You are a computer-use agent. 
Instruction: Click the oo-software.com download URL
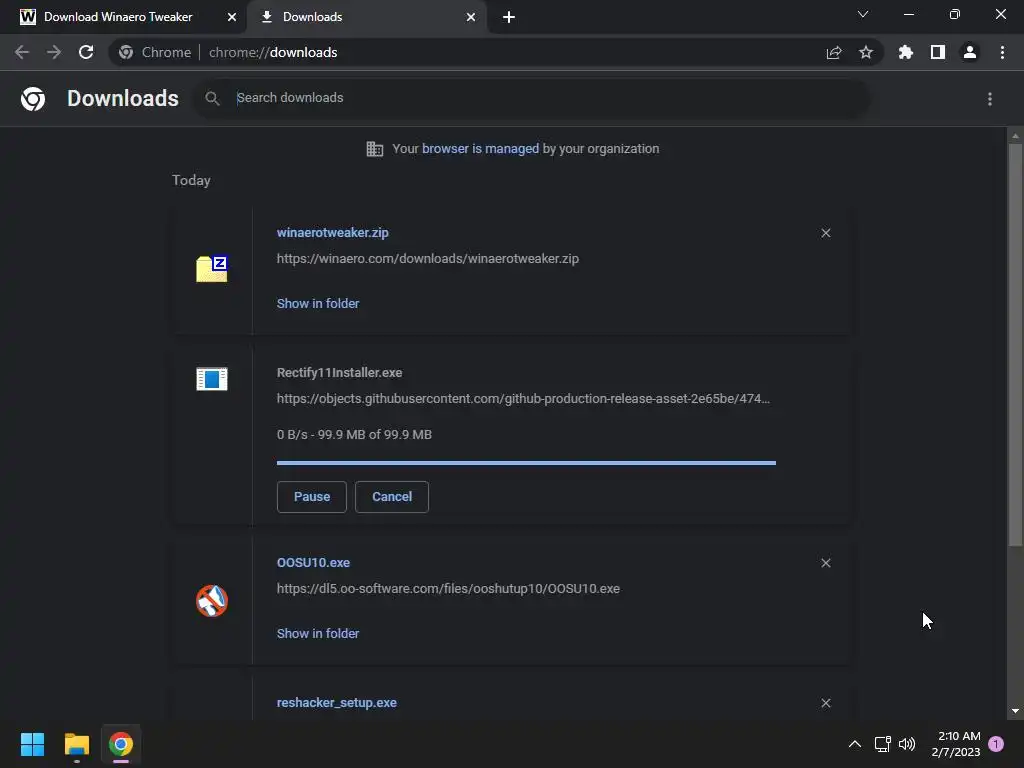tap(448, 588)
